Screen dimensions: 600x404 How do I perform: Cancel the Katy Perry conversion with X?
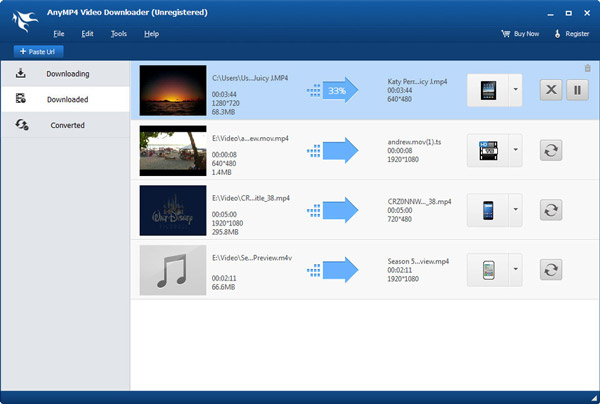click(551, 90)
